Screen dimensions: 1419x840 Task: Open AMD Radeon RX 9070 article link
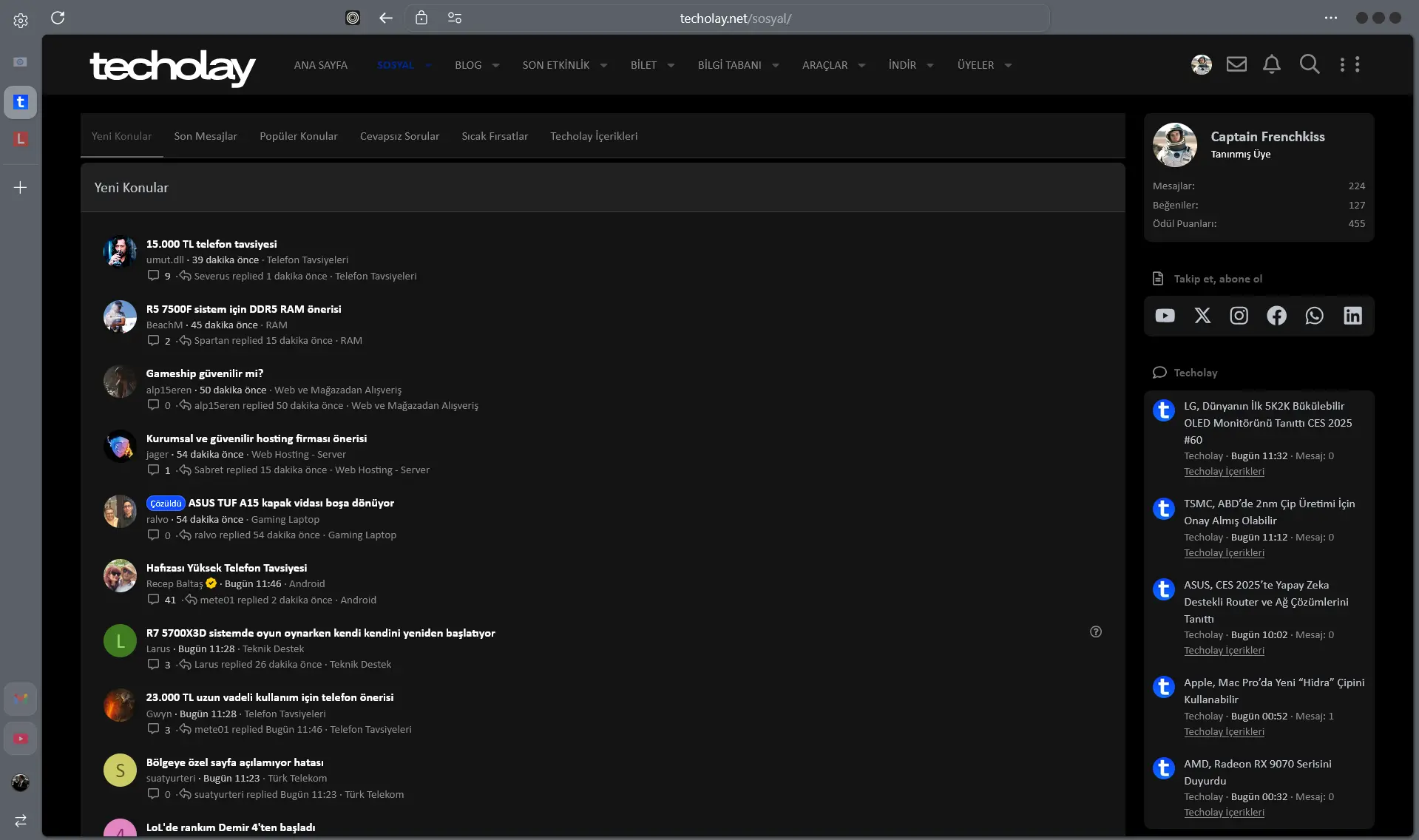pos(1258,772)
